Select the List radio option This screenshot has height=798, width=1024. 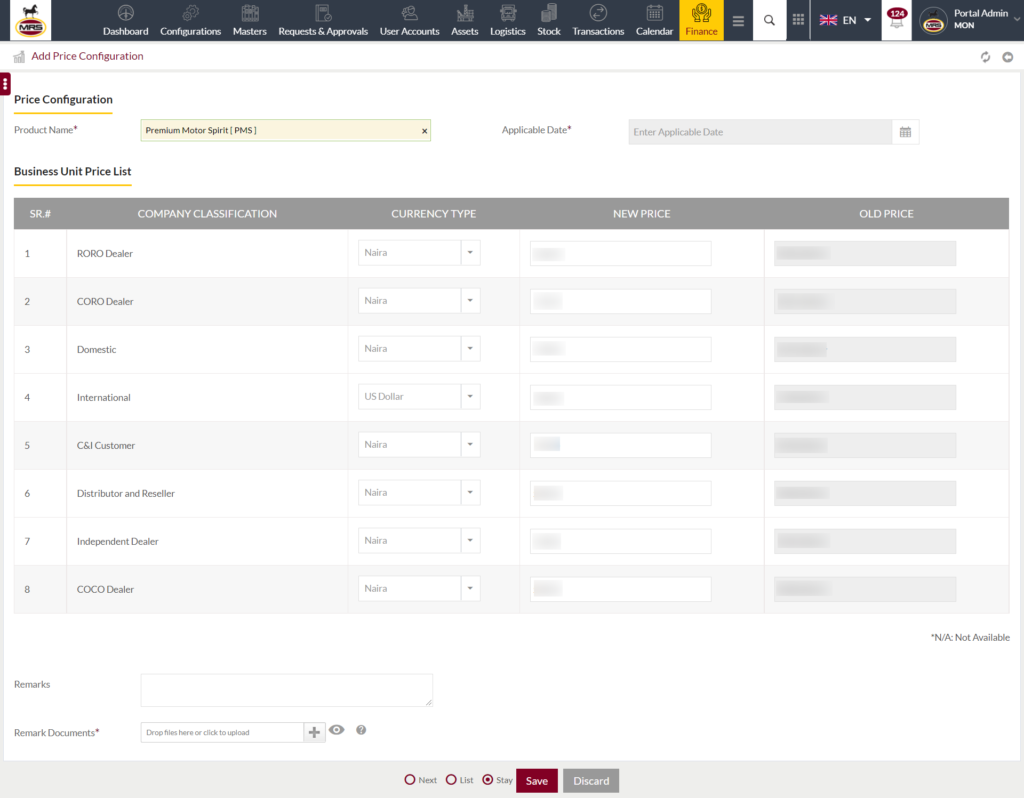(451, 780)
